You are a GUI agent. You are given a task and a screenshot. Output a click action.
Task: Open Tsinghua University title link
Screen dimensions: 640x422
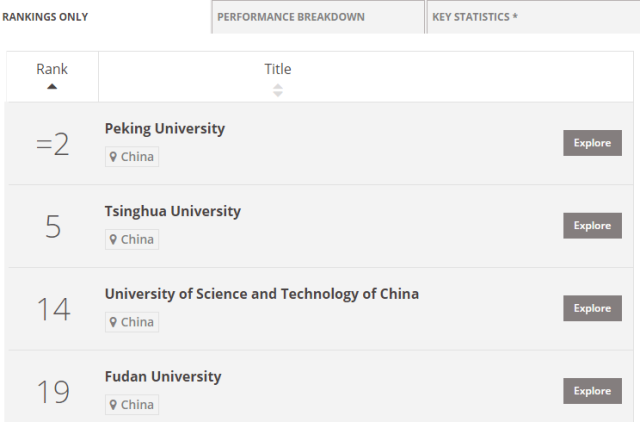pyautogui.click(x=173, y=212)
